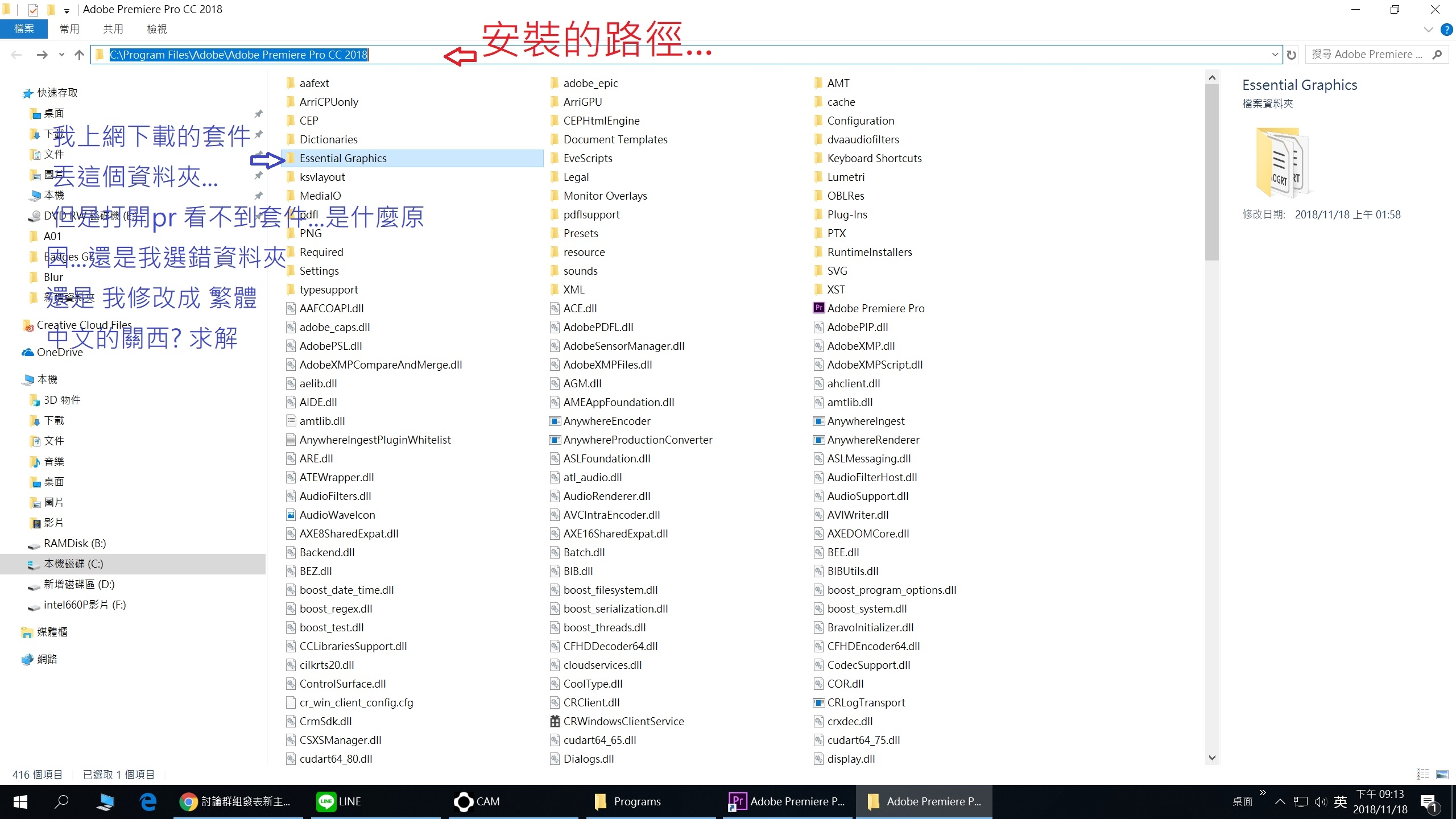Open the volume control in system tray
Image resolution: width=1456 pixels, height=819 pixels.
point(1320,802)
